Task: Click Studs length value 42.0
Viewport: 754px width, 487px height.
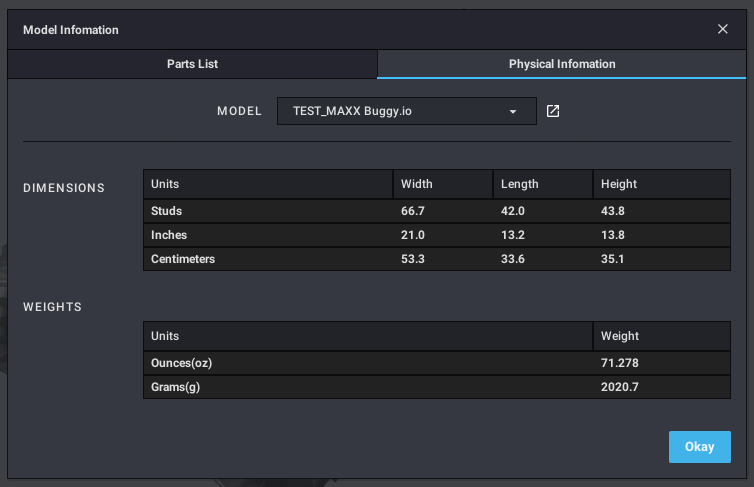Action: point(513,211)
